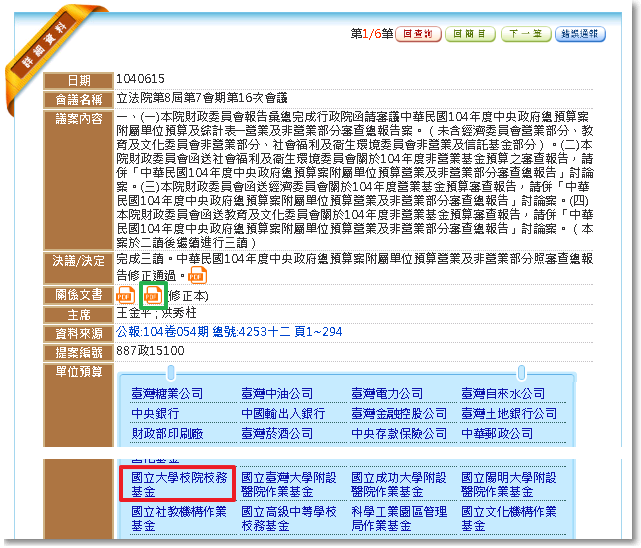Open the 中央銀行 budget link
Viewport: 641px width, 548px height.
click(x=155, y=414)
